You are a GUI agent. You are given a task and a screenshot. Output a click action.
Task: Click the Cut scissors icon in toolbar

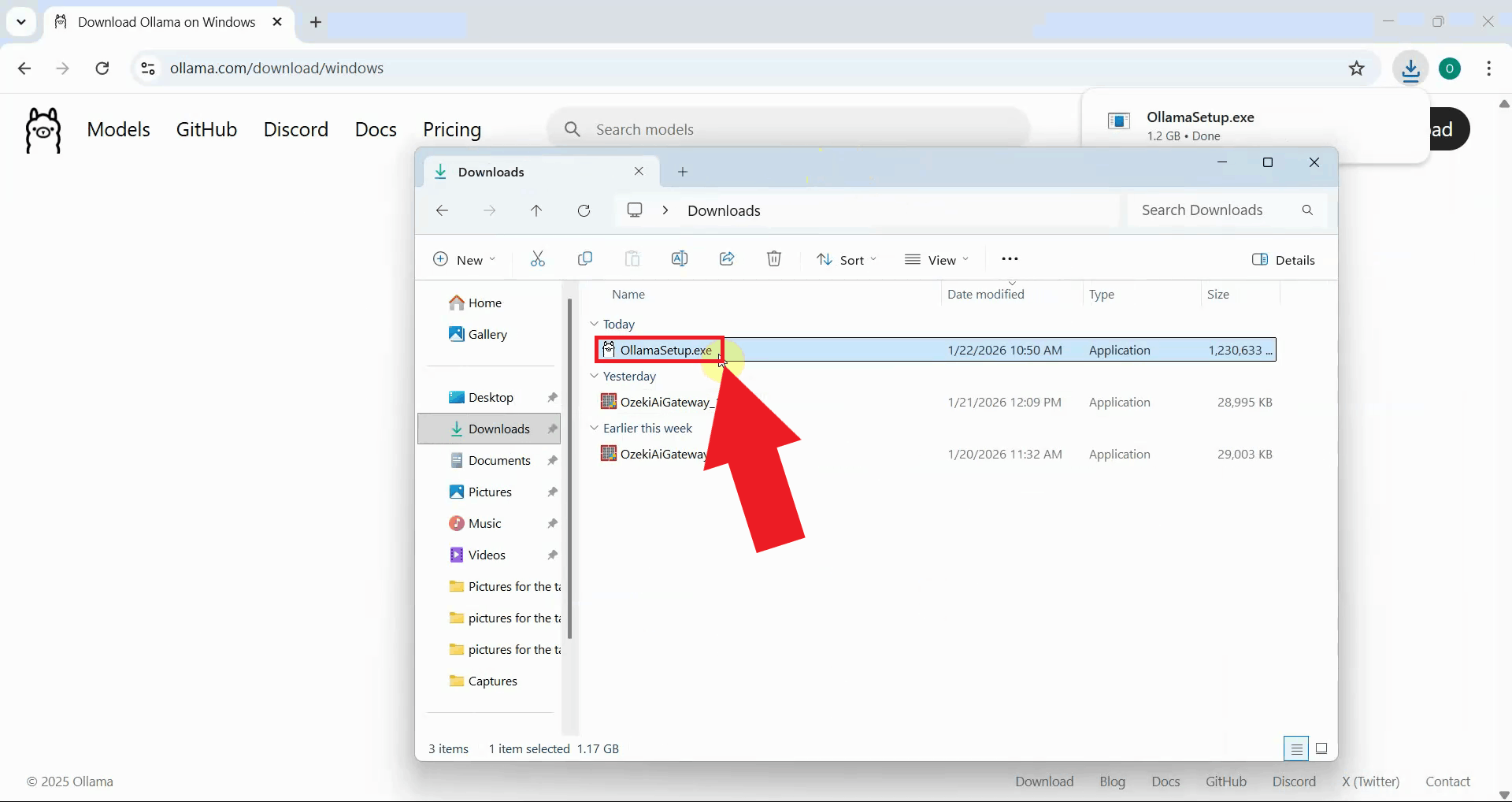coord(538,259)
